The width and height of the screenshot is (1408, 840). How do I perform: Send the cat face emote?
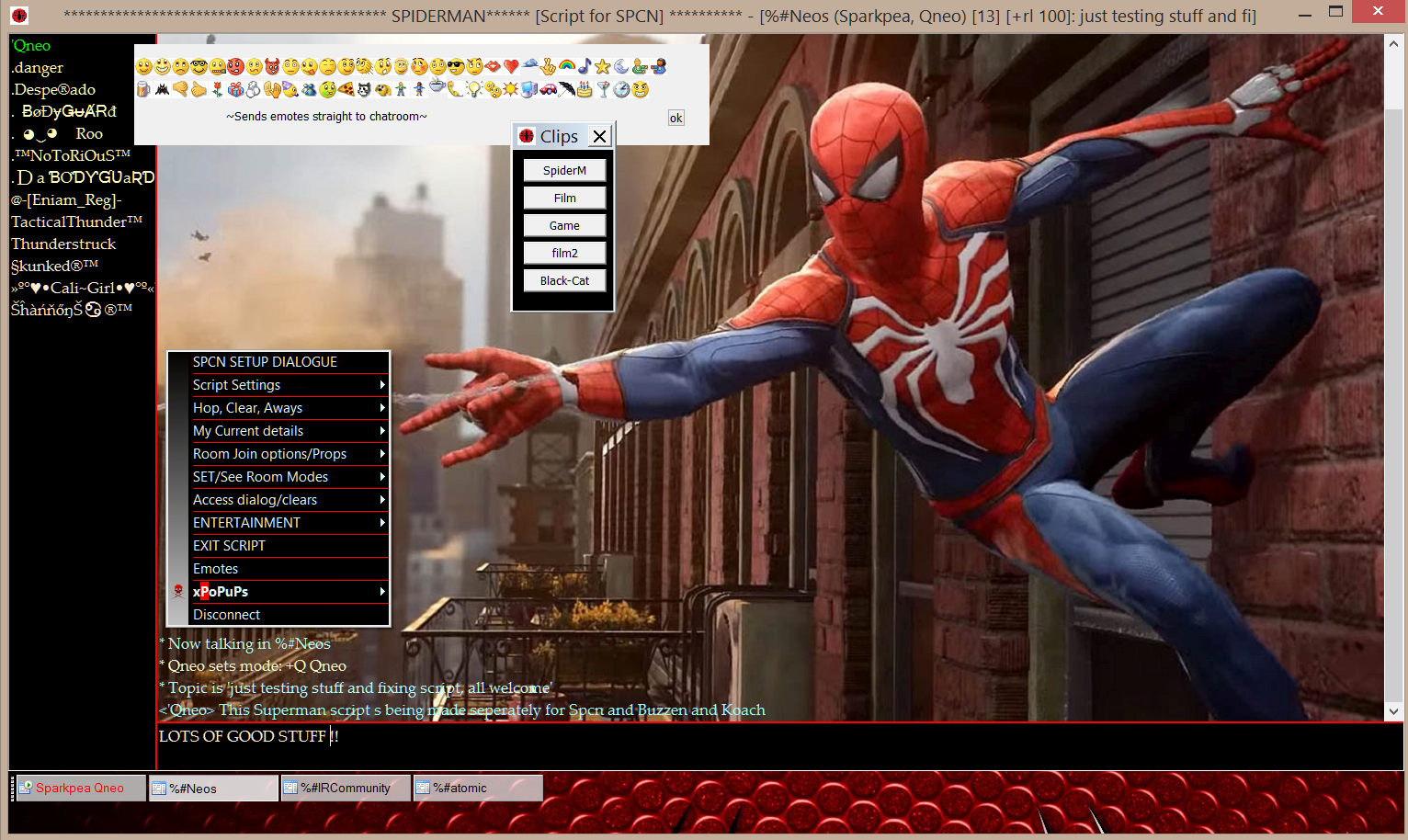[364, 89]
